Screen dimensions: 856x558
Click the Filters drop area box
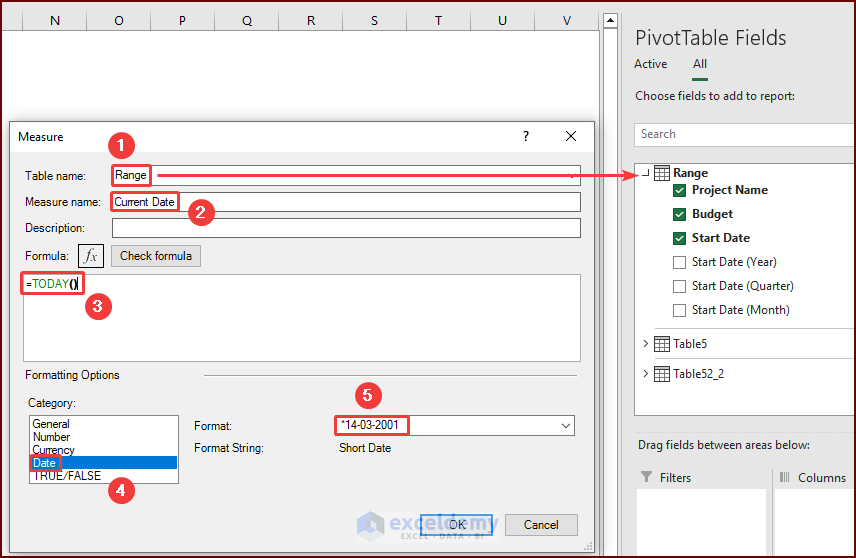click(x=702, y=521)
